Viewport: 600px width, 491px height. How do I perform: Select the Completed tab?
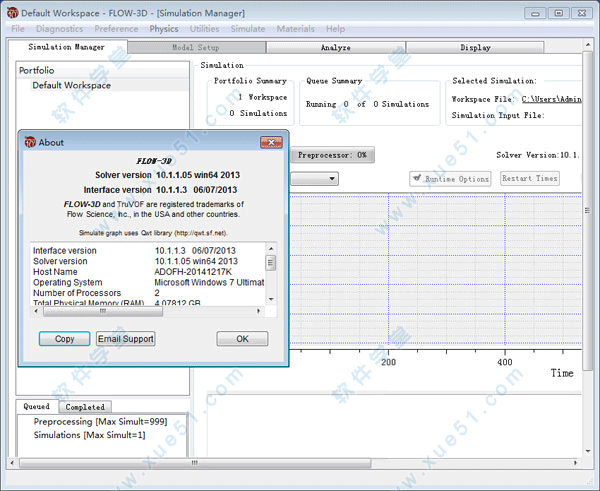pos(85,407)
